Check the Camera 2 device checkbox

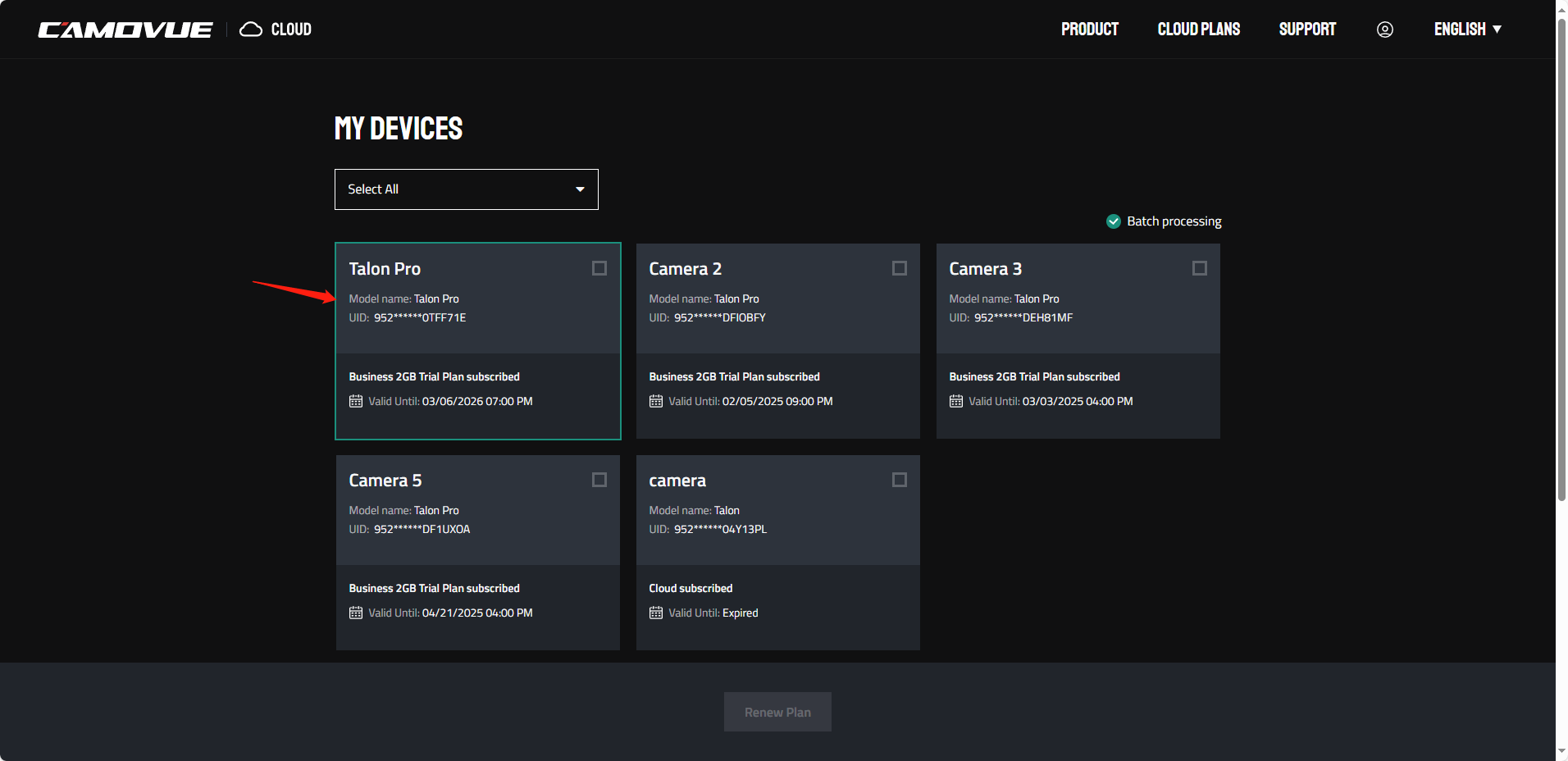900,268
